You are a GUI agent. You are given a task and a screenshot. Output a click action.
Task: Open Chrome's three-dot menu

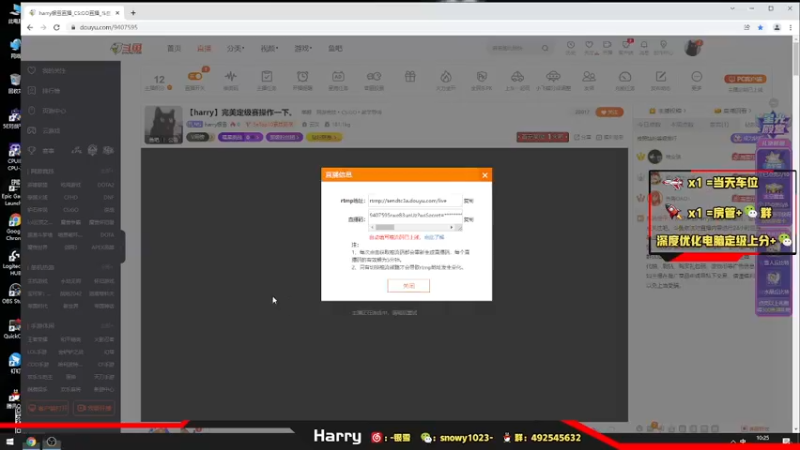coord(790,28)
